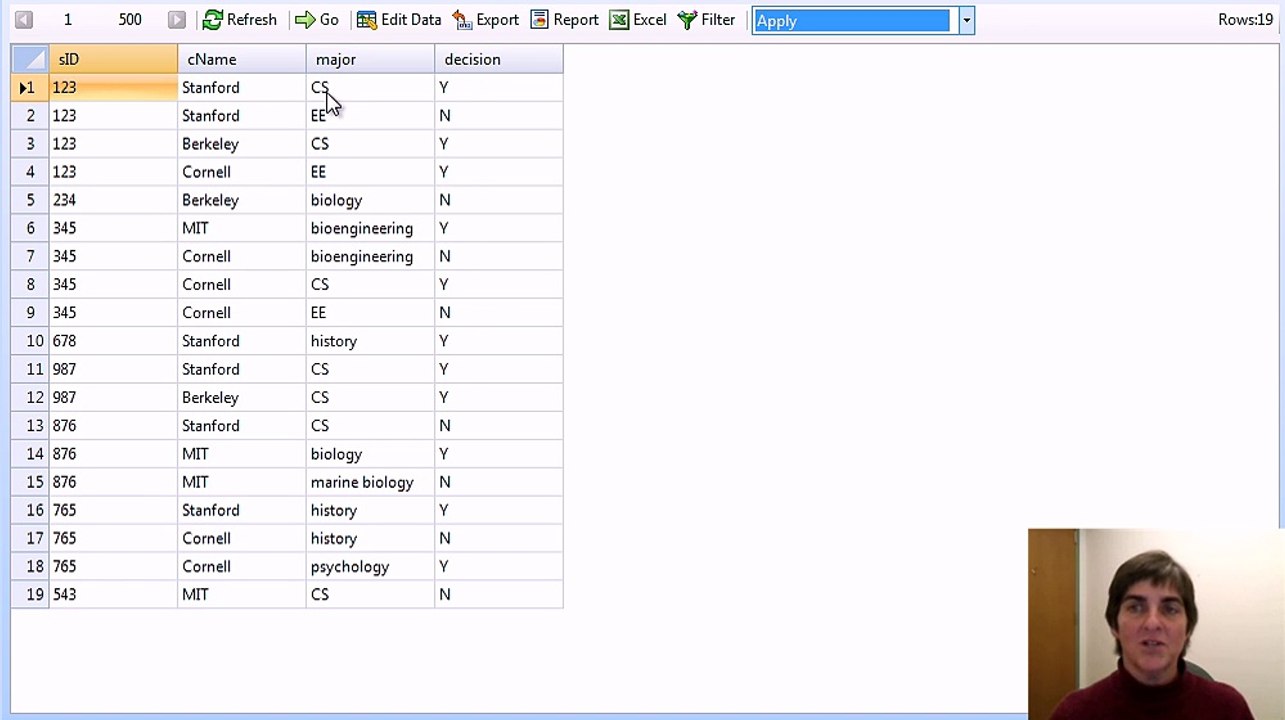Sort by the decision column header
Screen dimensions: 1285x720
click(499, 59)
